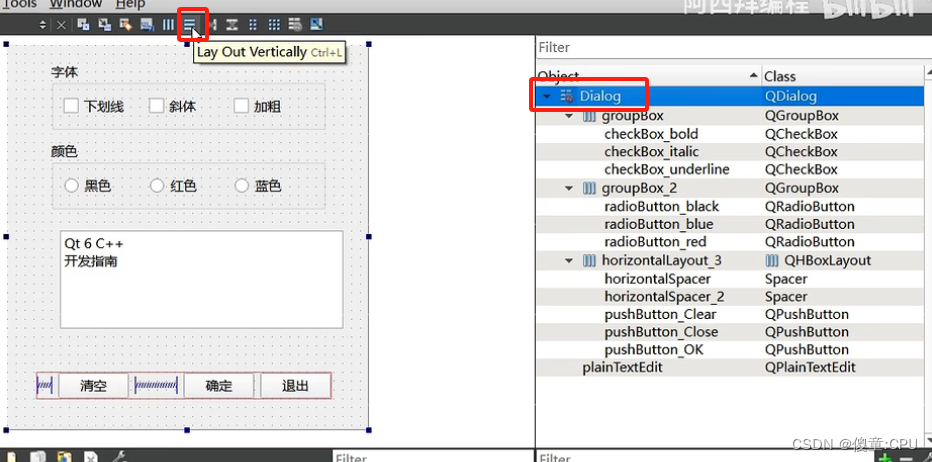Select the pushButton_OK row
The width and height of the screenshot is (932, 462).
point(731,350)
